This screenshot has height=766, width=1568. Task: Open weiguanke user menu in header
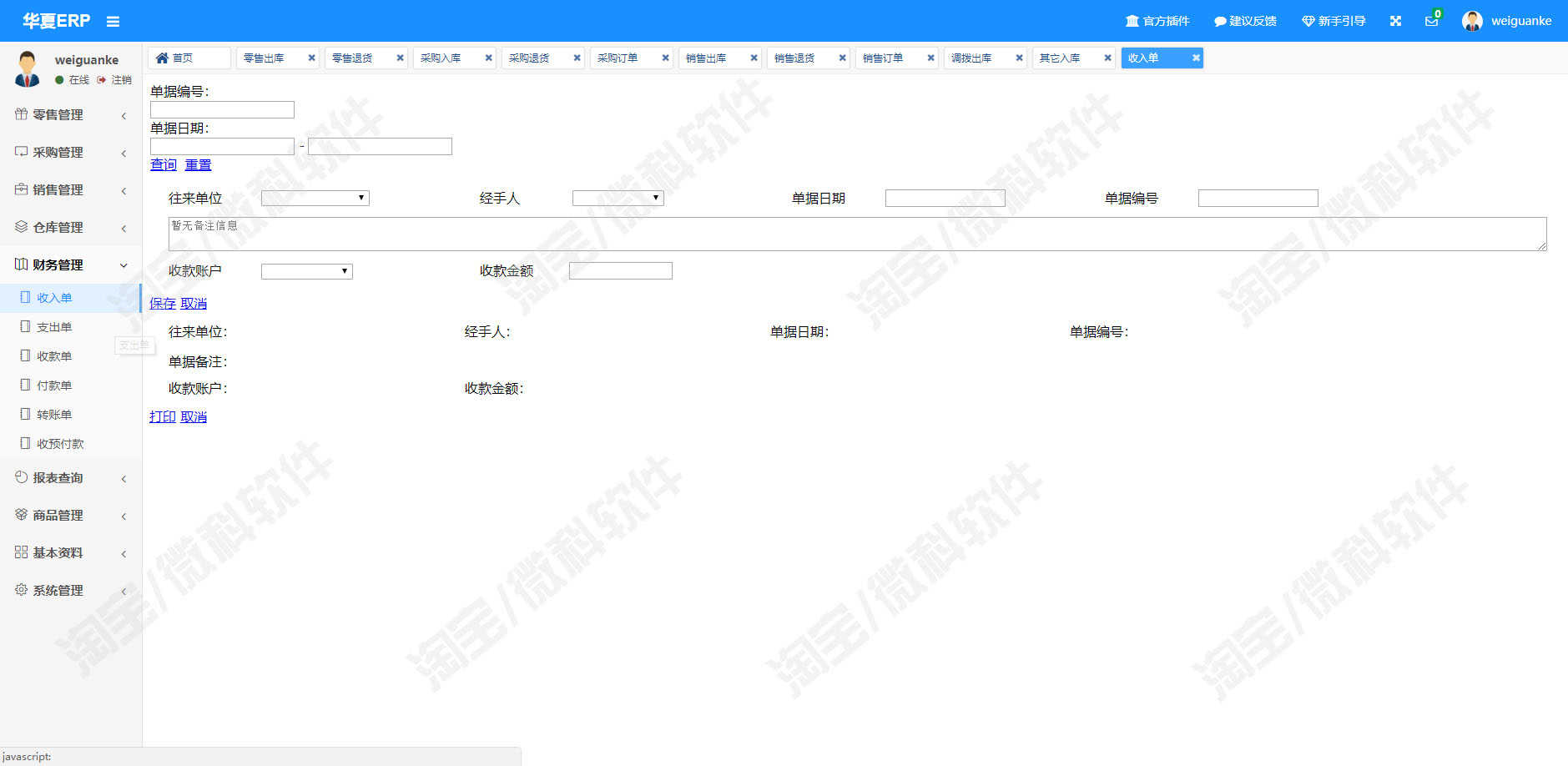[x=1507, y=21]
